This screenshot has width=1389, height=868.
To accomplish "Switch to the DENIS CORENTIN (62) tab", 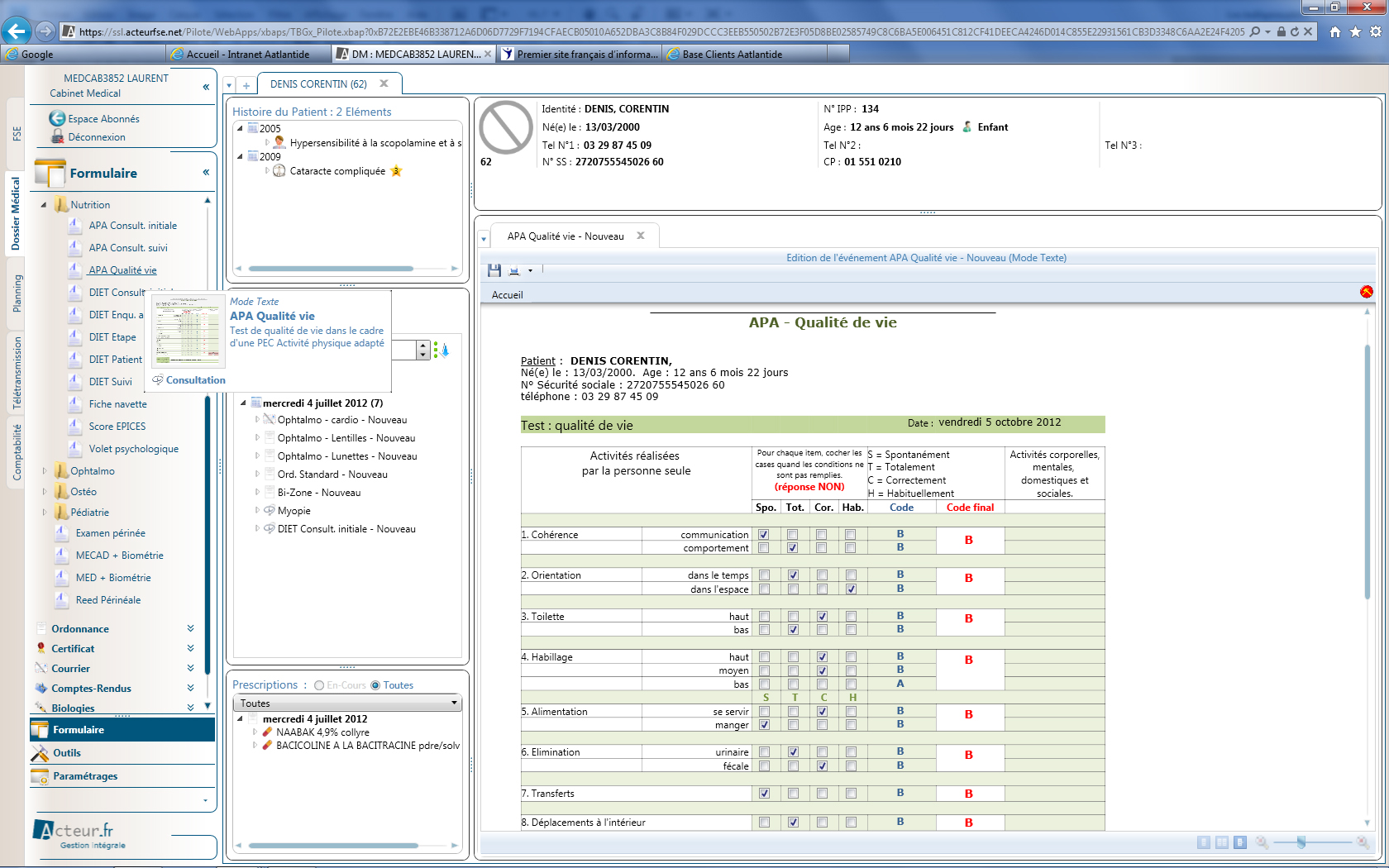I will tap(318, 84).
